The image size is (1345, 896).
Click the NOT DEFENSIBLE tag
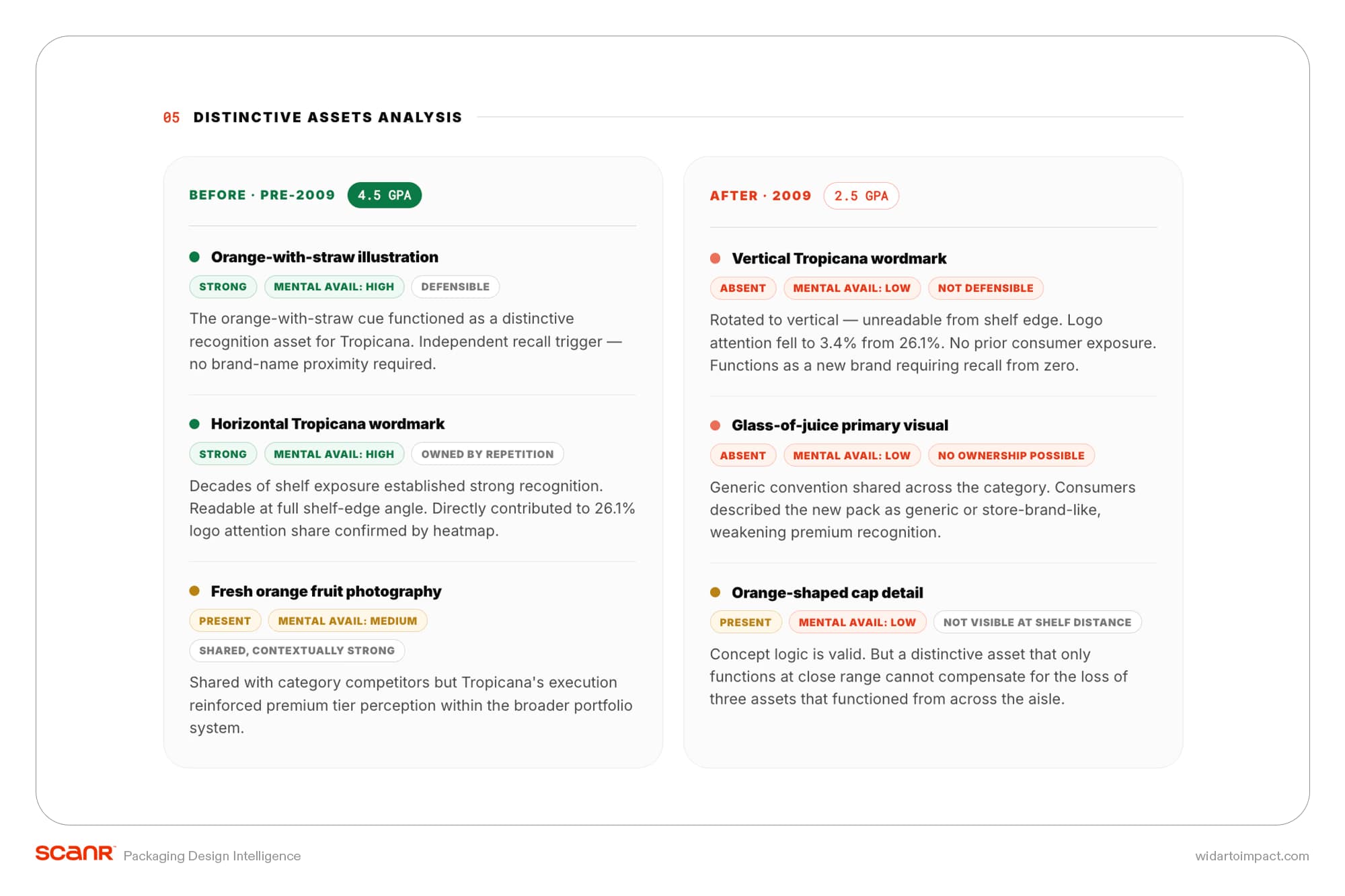pos(986,288)
